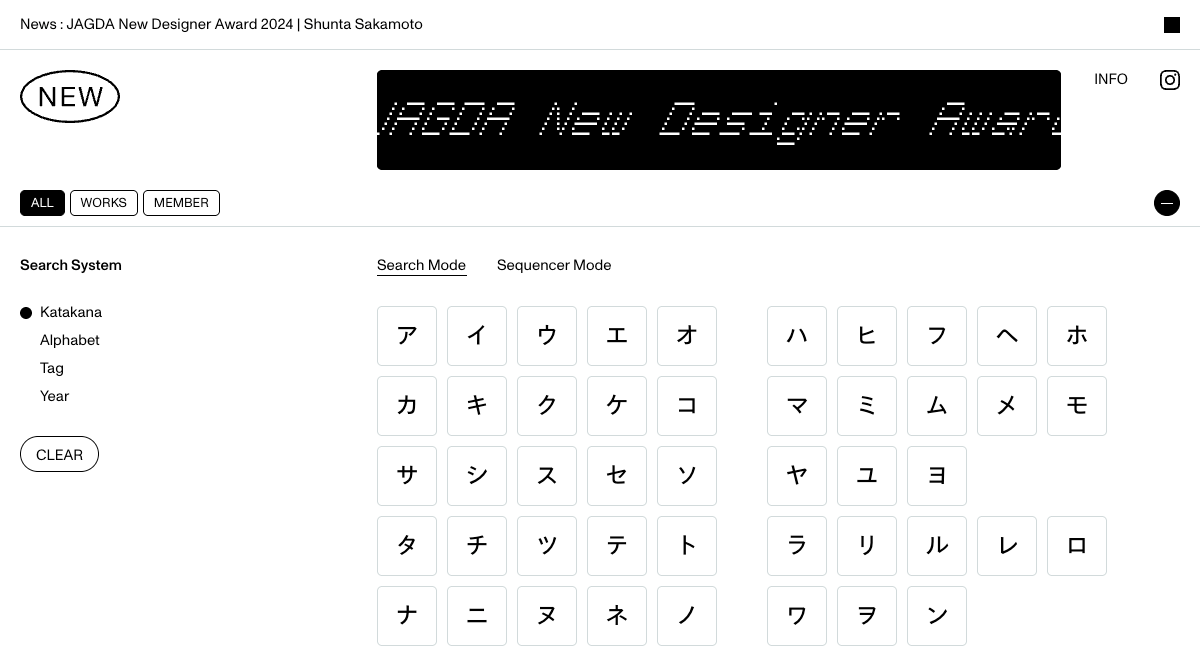Choose the ネ key
This screenshot has width=1200, height=667.
617,616
